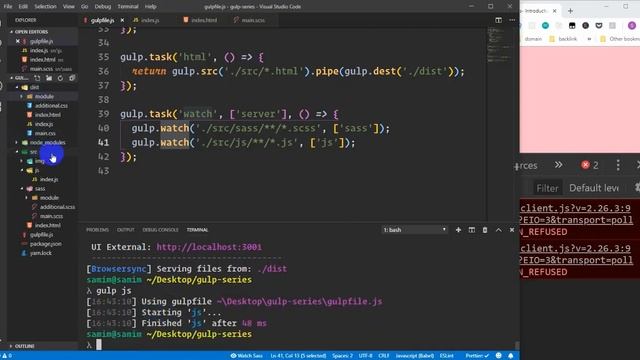Toggle Prettier formatter in status bar
This screenshot has width=640, height=360.
pyautogui.click(x=477, y=356)
